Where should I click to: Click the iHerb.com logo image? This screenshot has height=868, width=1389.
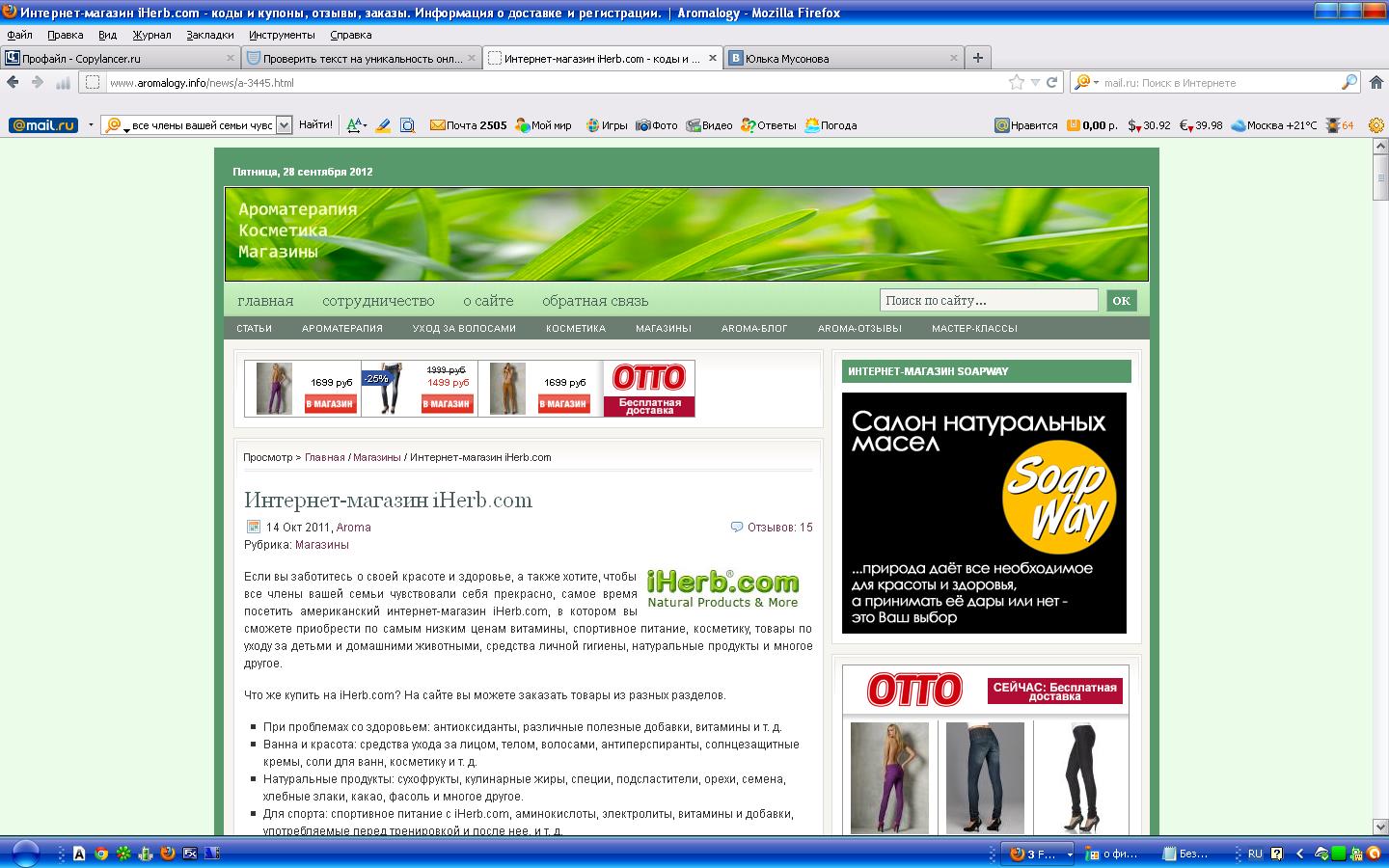(x=723, y=588)
